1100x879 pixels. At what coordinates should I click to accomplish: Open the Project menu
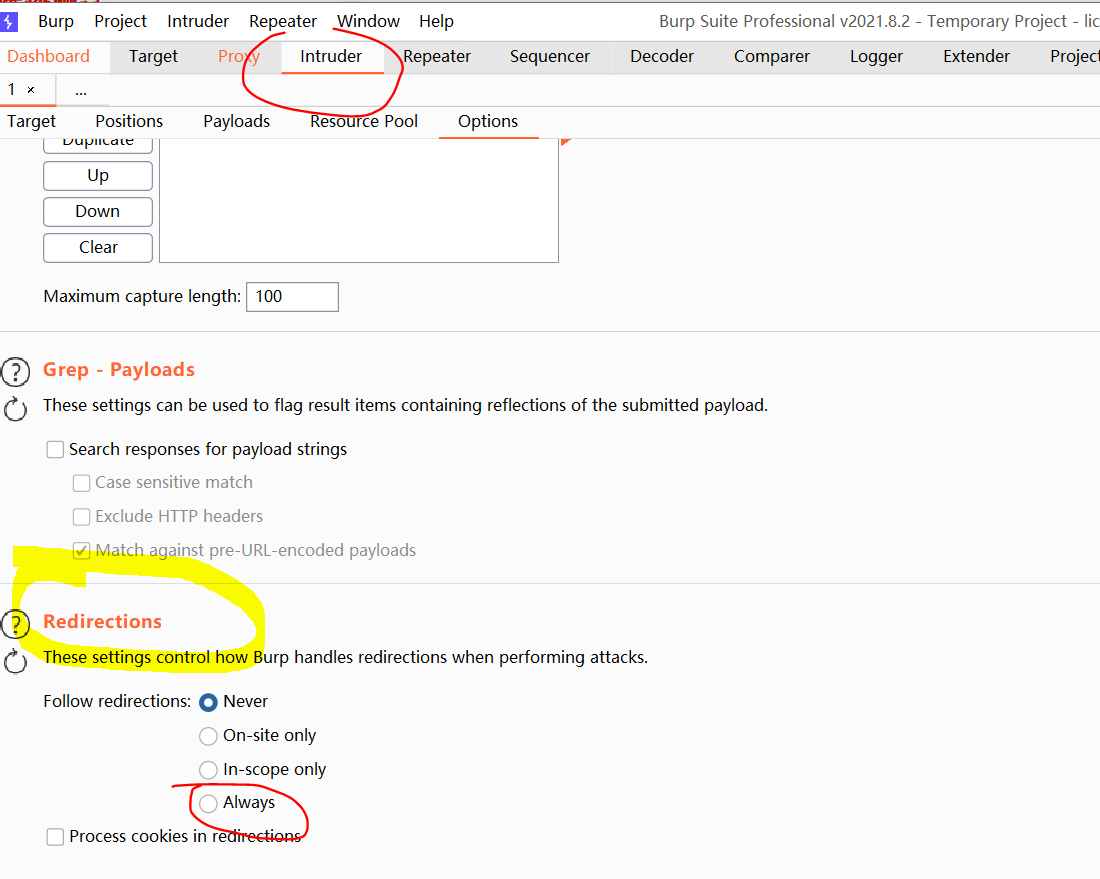click(x=121, y=22)
